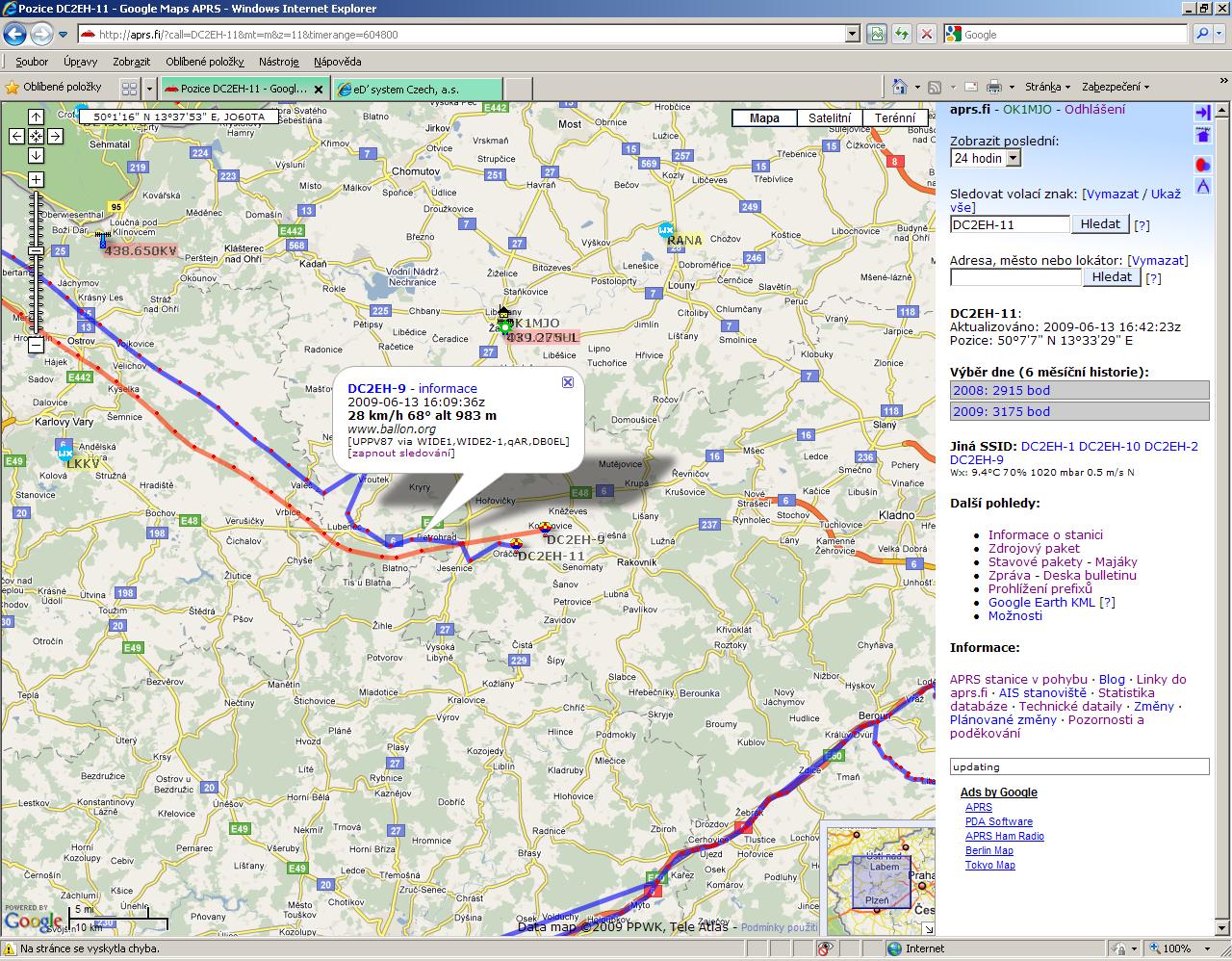Open the Stránka toolbar menu

pos(1047,87)
